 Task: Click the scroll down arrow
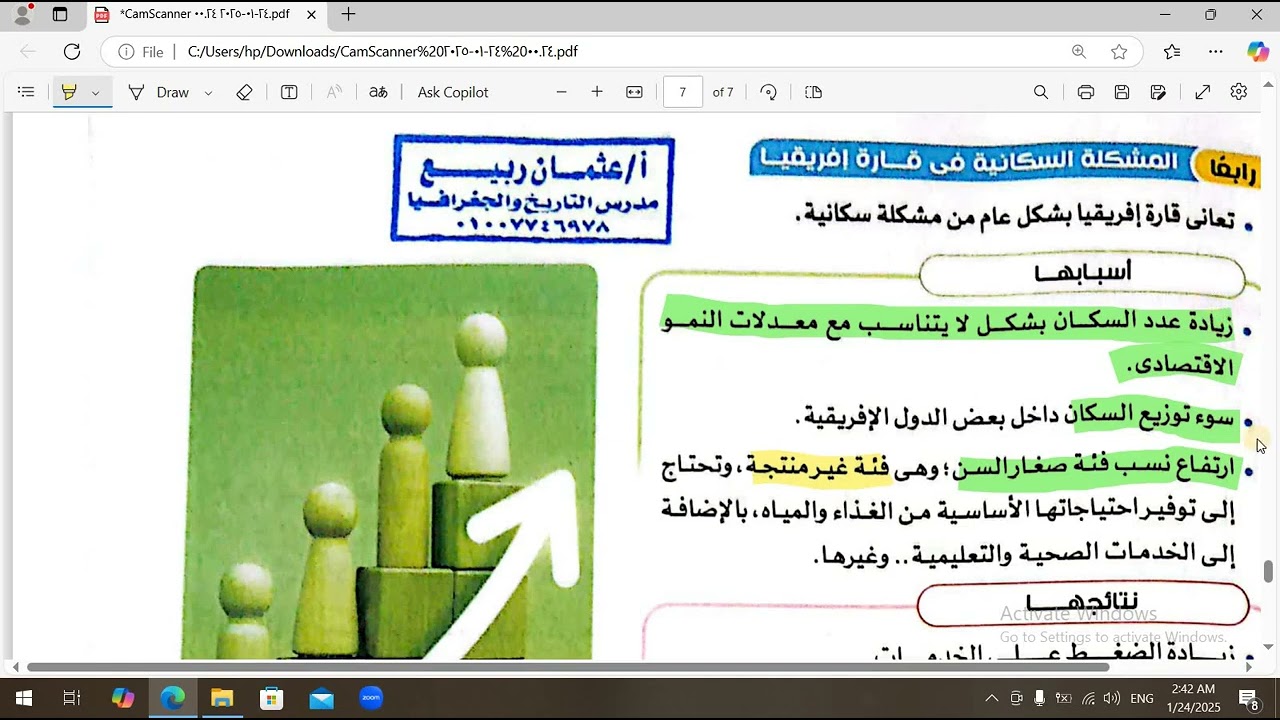tap(1269, 647)
